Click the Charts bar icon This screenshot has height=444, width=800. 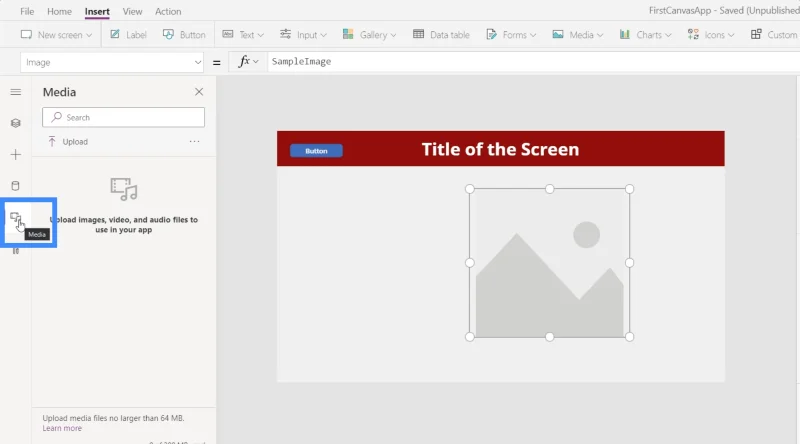coord(624,34)
